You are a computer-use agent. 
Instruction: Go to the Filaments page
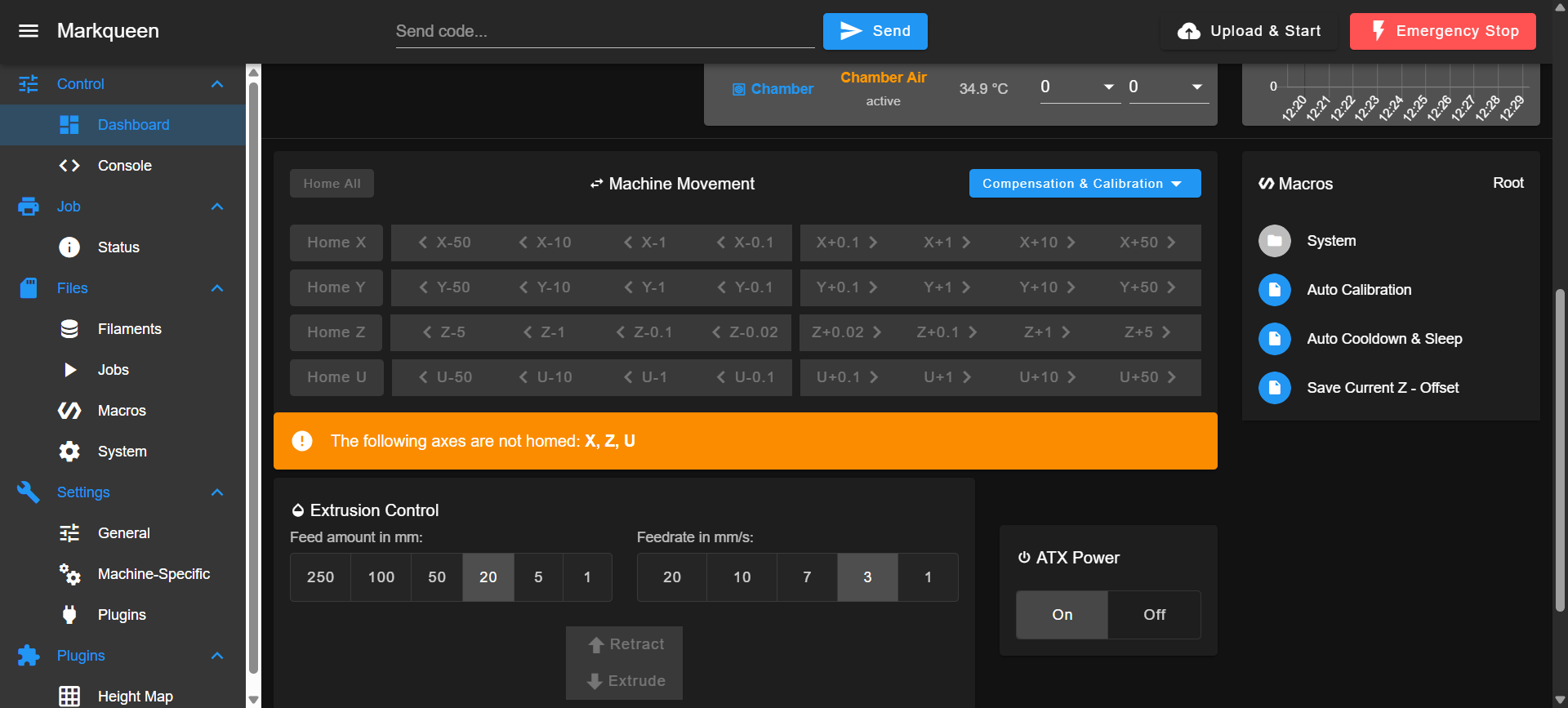[122, 329]
